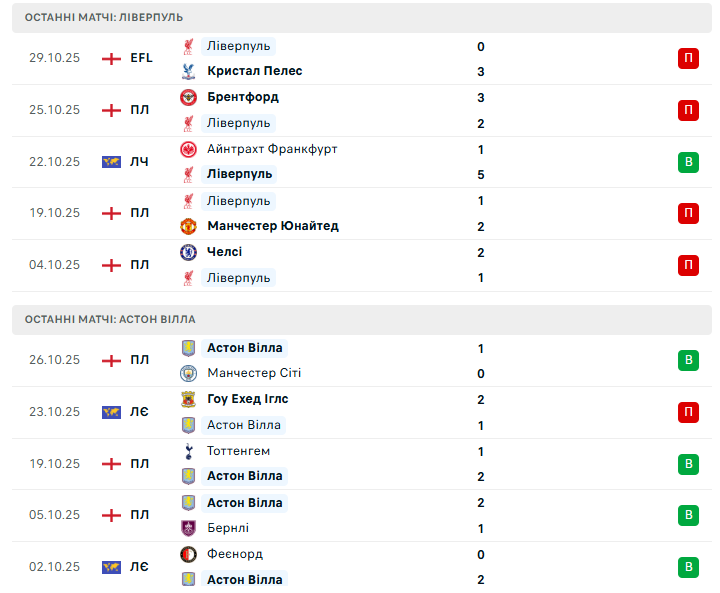Image resolution: width=720 pixels, height=593 pixels.
Task: Click the Brentford club crest
Action: coord(189,97)
